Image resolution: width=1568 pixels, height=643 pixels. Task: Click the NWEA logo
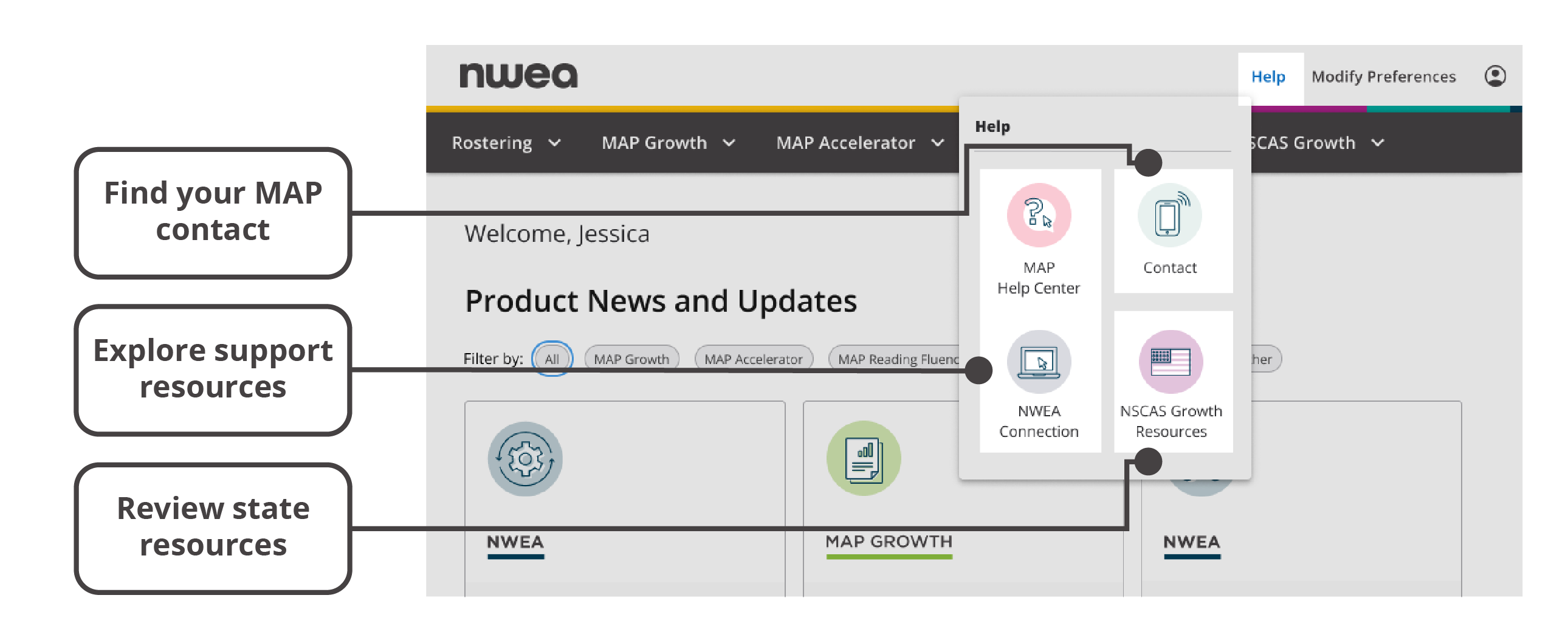518,74
